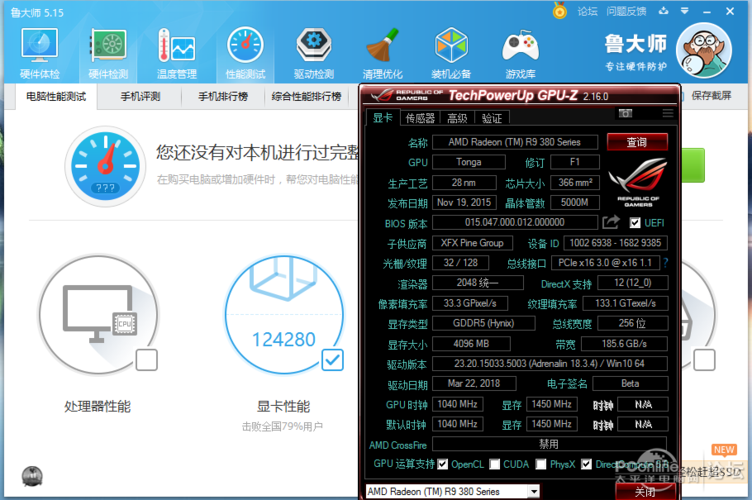This screenshot has height=500, width=752.
Task: Switch to 手机评测 tab
Action: (140, 97)
